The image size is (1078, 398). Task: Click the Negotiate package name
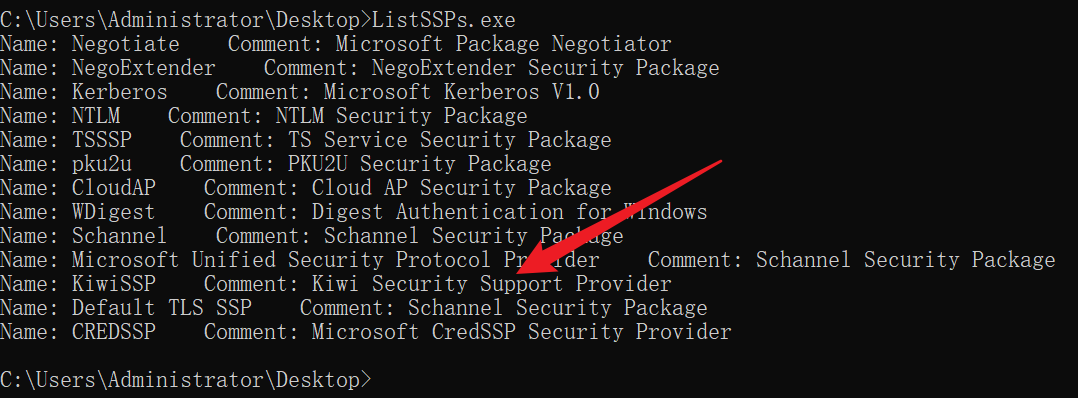point(125,45)
